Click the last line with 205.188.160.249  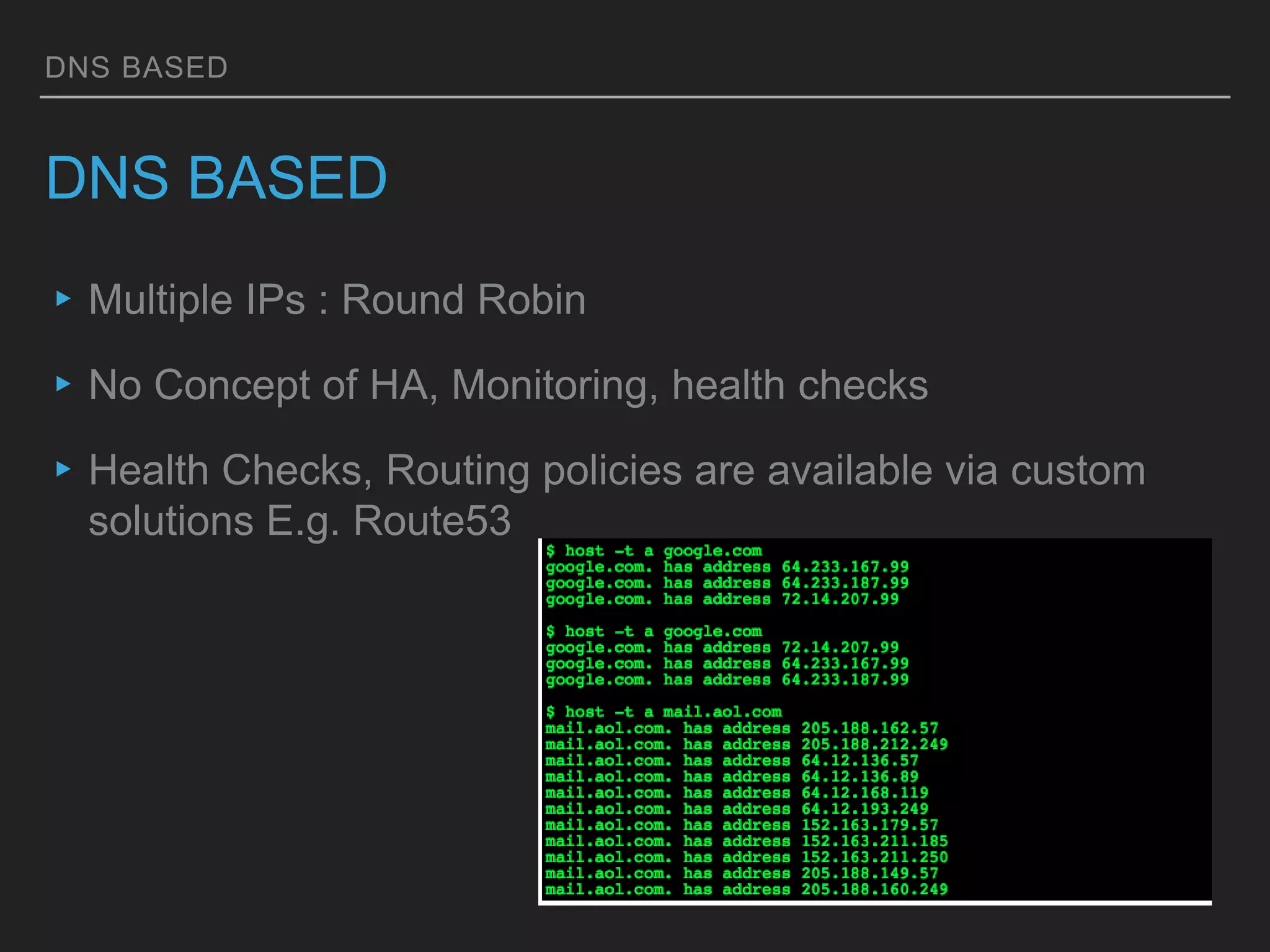tap(874, 889)
